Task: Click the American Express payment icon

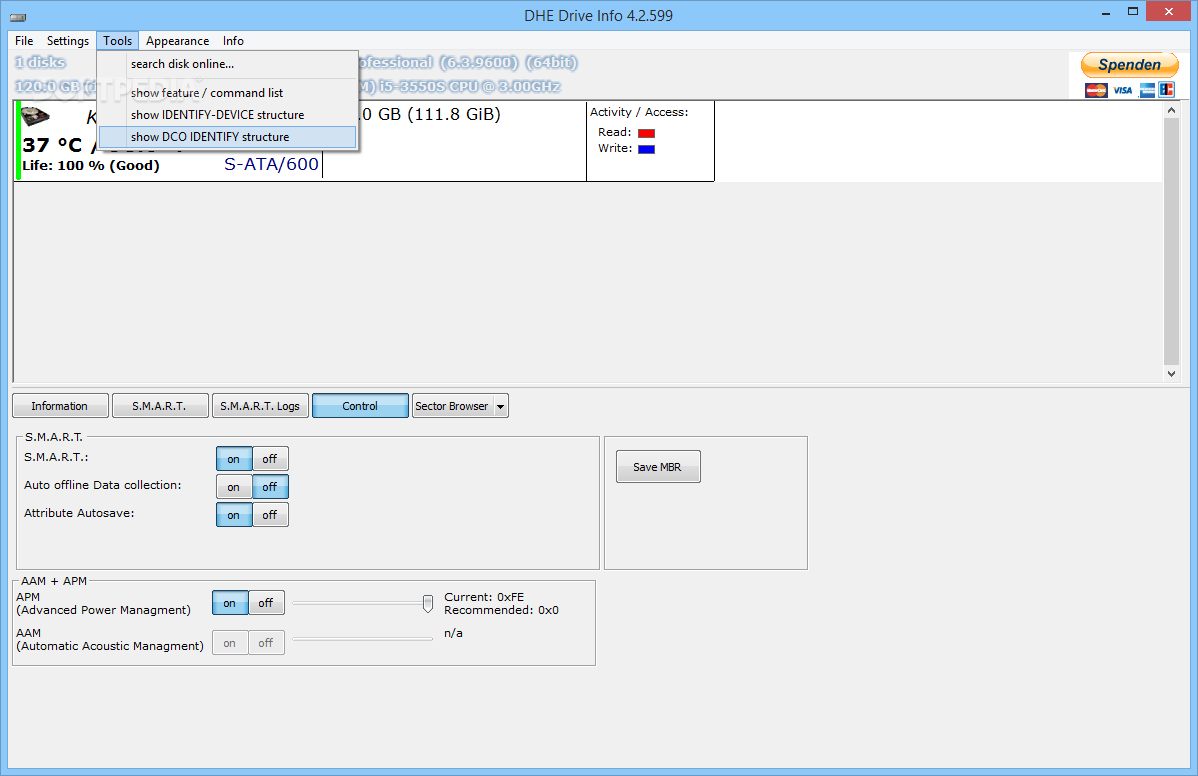Action: tap(1147, 90)
